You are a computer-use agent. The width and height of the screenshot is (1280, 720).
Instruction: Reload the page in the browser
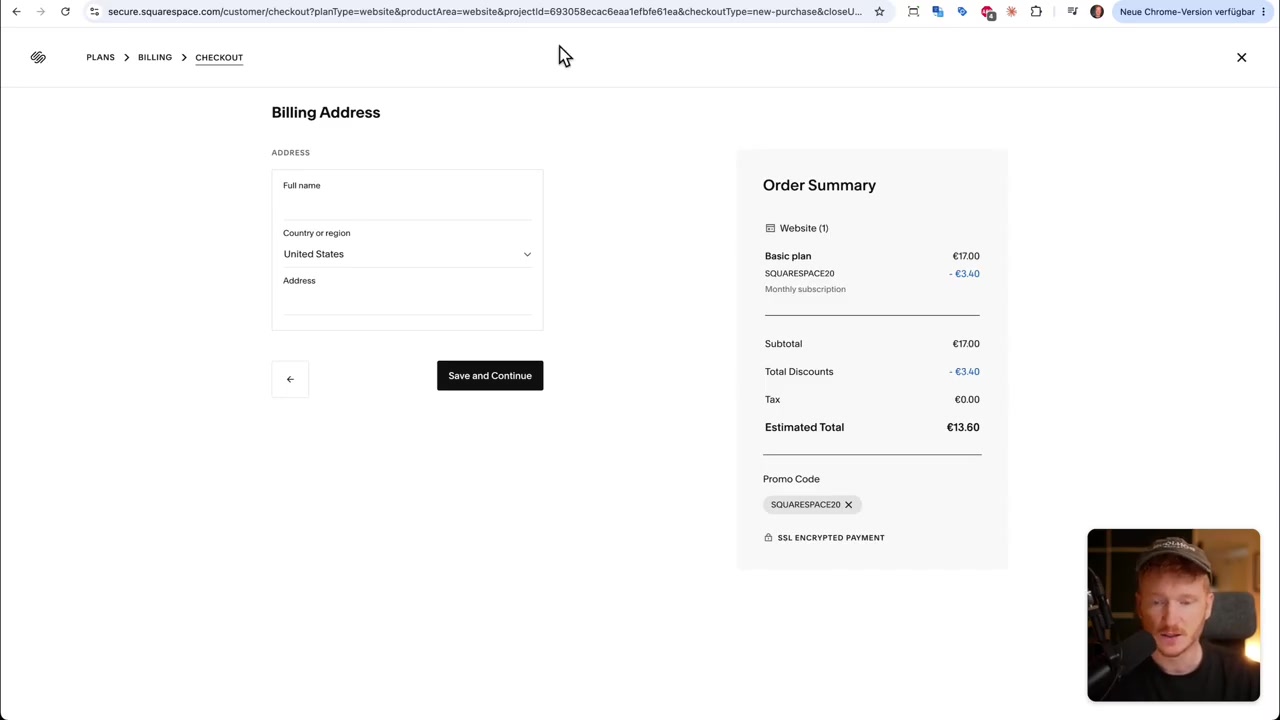(65, 11)
